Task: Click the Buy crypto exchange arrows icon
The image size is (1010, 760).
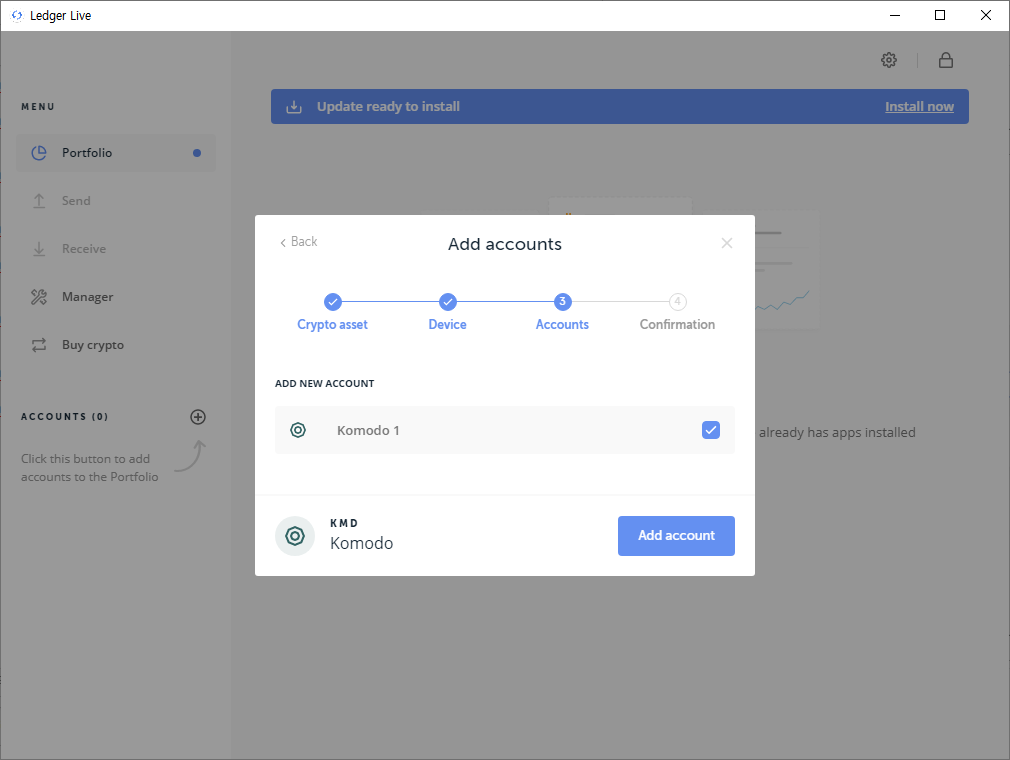Action: (39, 345)
